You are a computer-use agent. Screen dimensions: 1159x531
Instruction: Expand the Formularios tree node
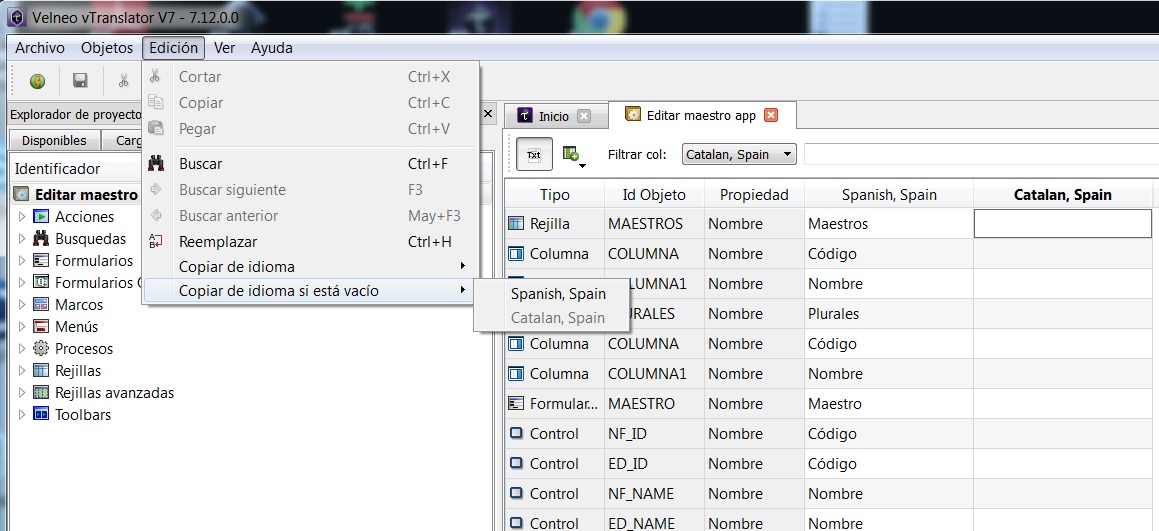coord(21,260)
